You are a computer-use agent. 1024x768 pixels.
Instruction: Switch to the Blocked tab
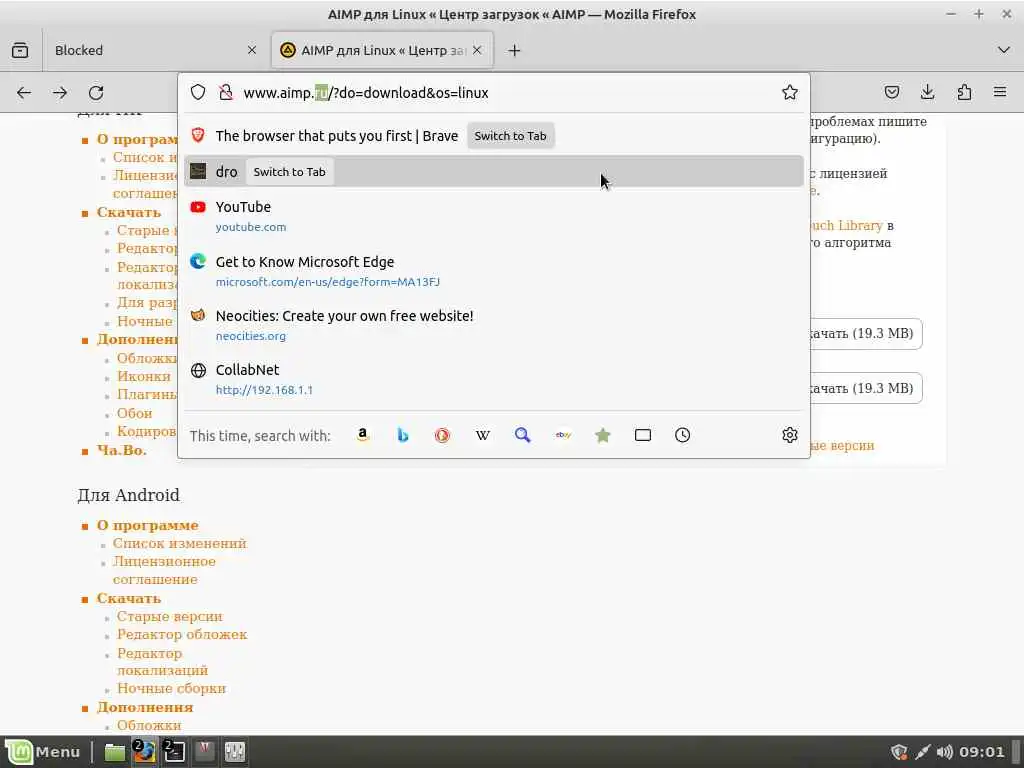click(x=155, y=50)
